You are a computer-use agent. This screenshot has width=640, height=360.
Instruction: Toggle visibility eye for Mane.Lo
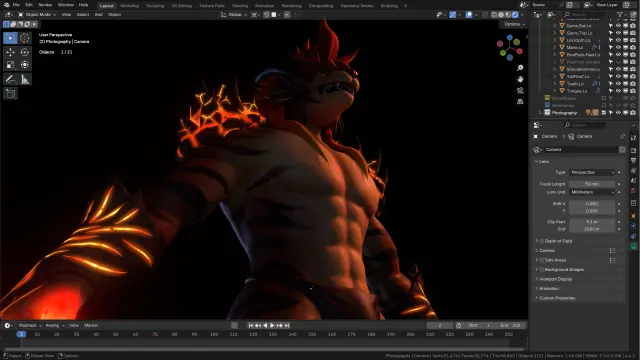pos(618,47)
